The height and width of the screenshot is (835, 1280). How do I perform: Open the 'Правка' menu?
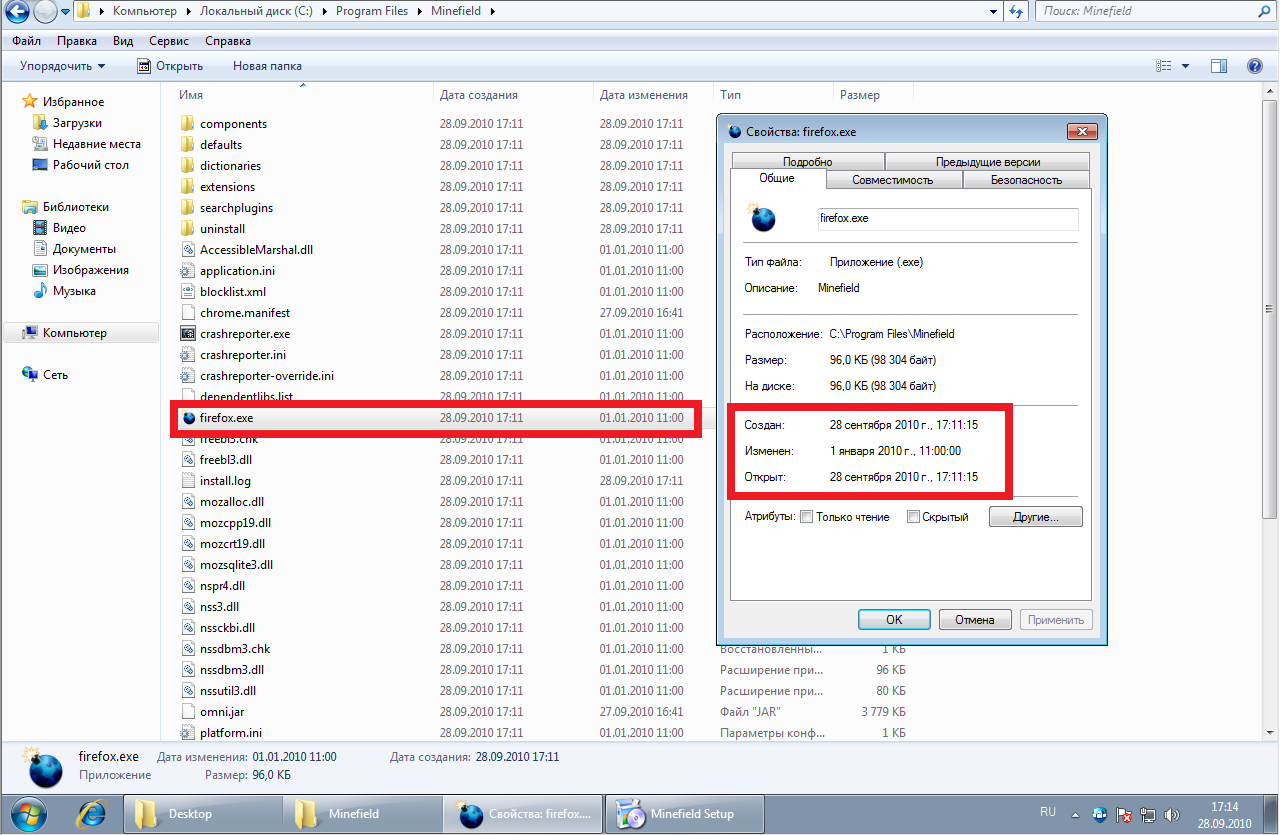[x=77, y=41]
